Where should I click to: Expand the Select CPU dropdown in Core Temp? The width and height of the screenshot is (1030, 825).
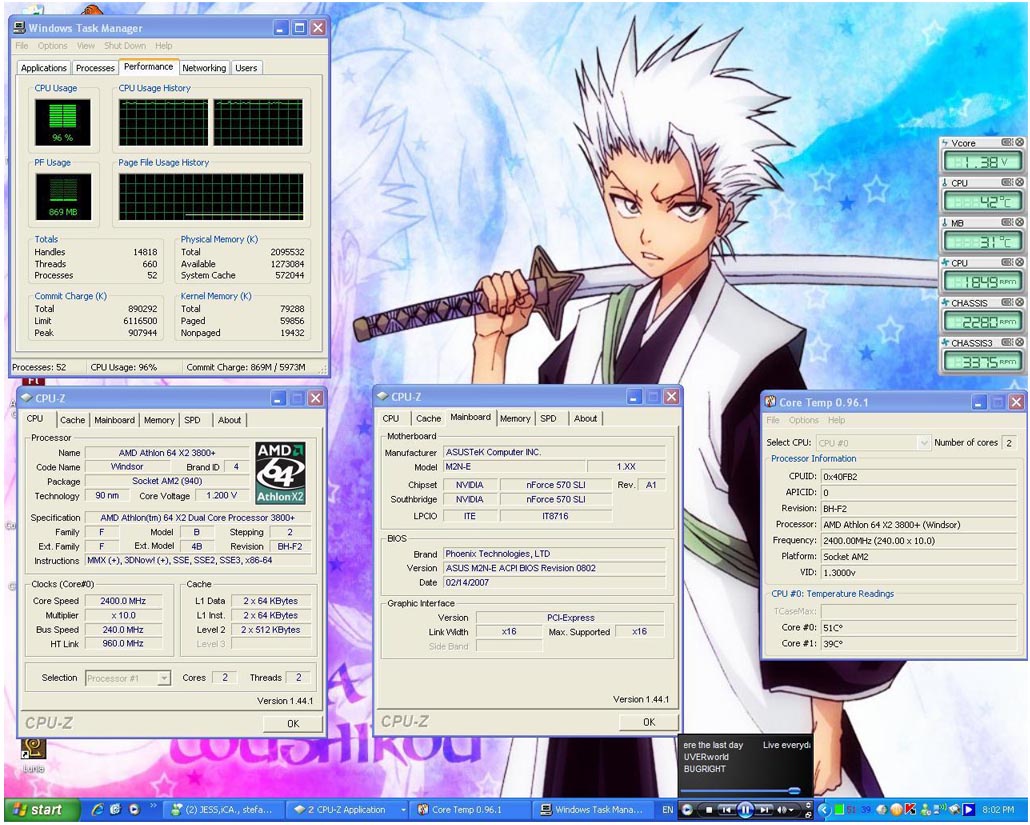pyautogui.click(x=924, y=443)
